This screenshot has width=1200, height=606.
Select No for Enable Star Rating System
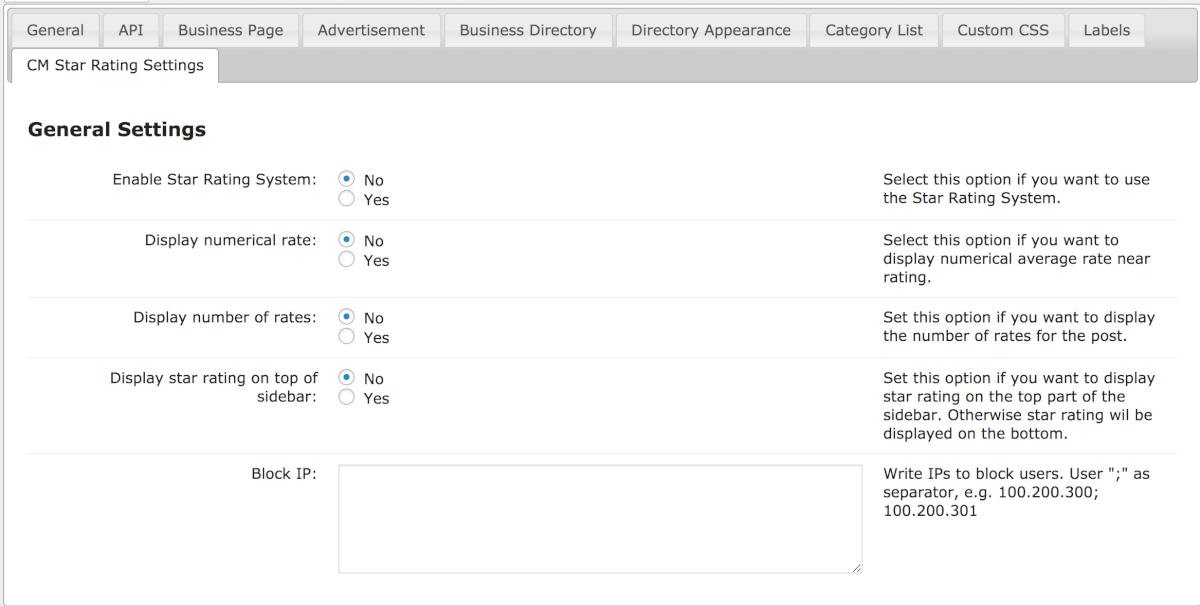[347, 180]
